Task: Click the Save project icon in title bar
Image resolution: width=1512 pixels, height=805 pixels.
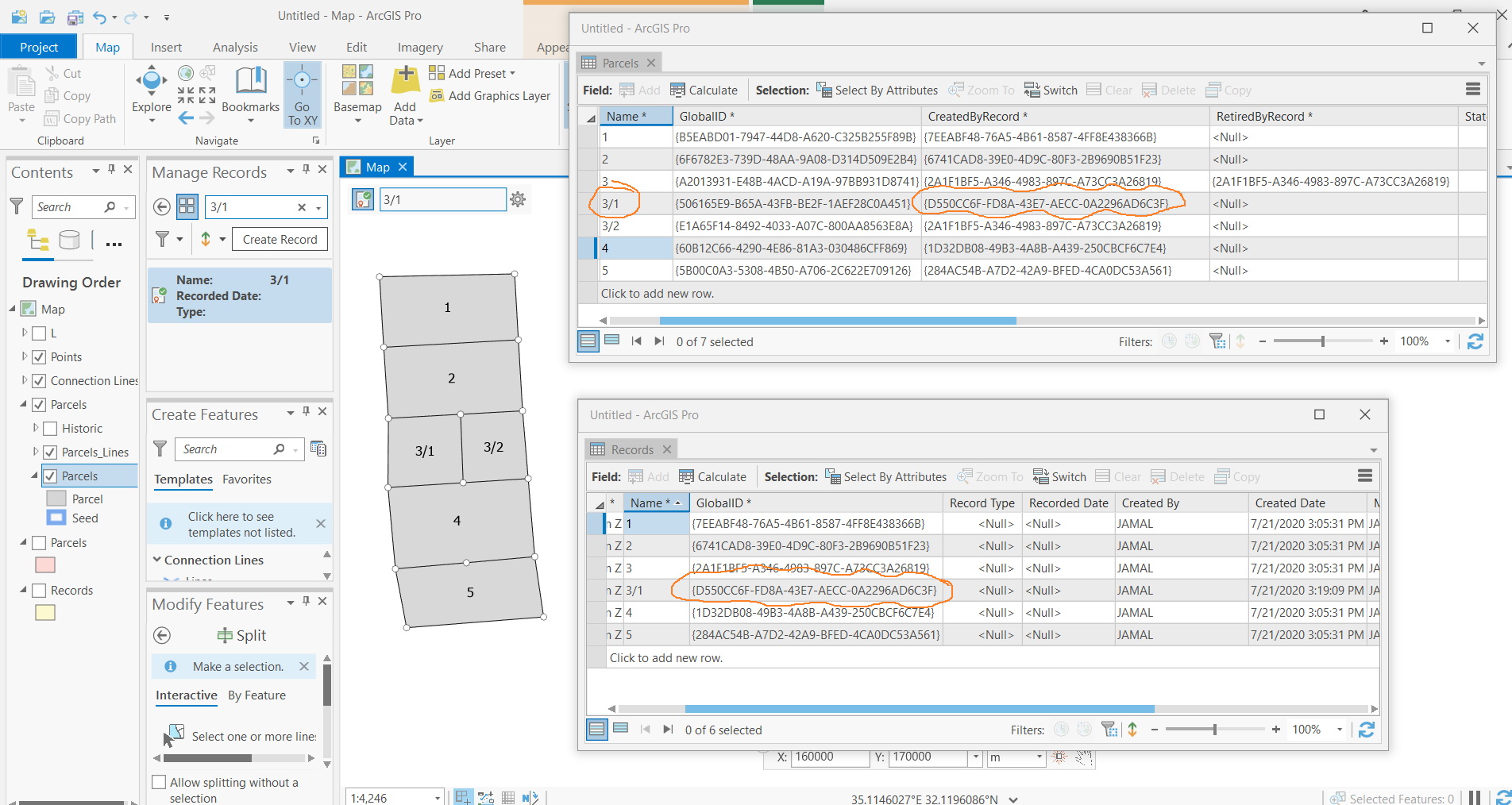Action: [x=75, y=17]
